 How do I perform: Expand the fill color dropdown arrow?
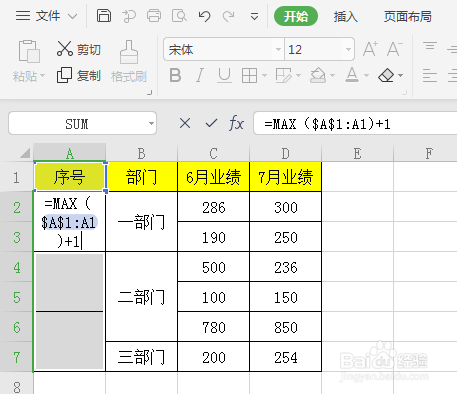click(332, 75)
